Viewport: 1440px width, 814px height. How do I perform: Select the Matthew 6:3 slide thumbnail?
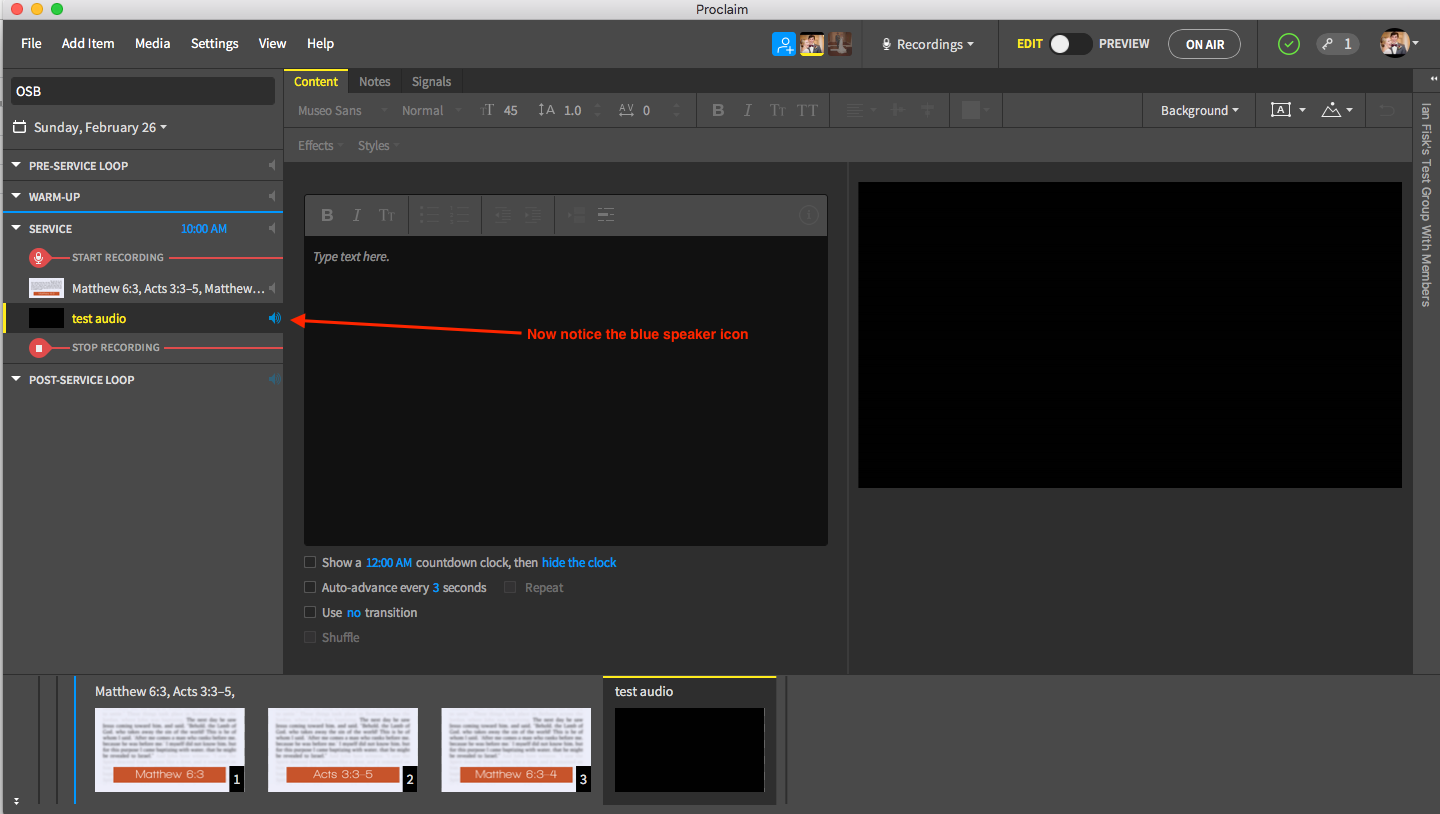point(169,750)
